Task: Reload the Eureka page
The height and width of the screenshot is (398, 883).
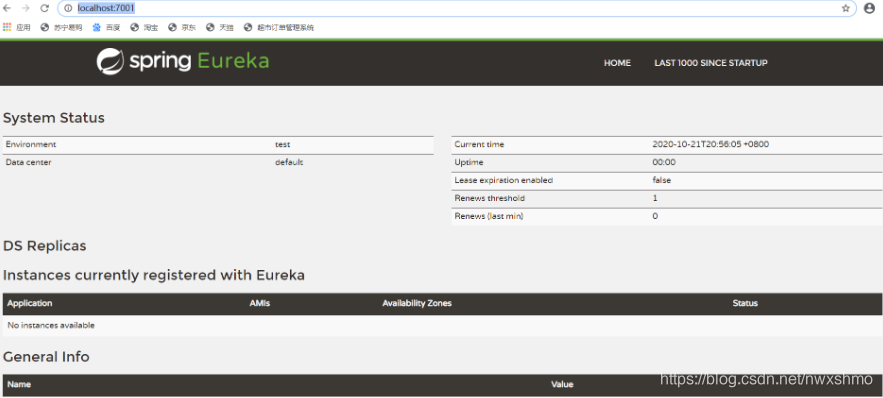Action: point(44,8)
